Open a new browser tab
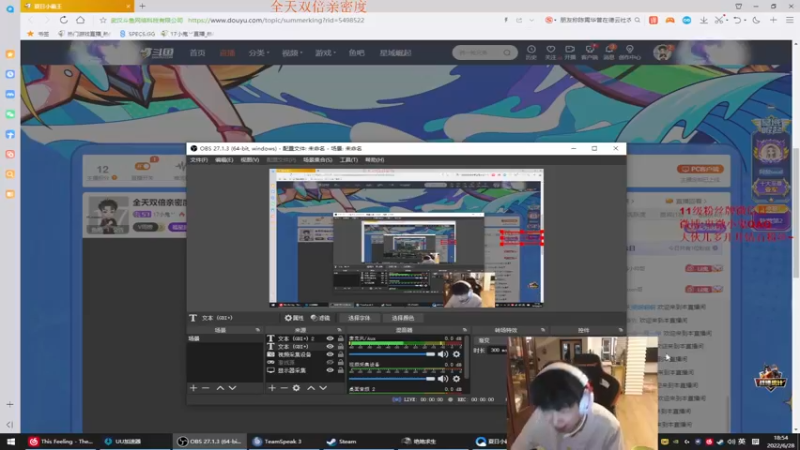 point(142,6)
